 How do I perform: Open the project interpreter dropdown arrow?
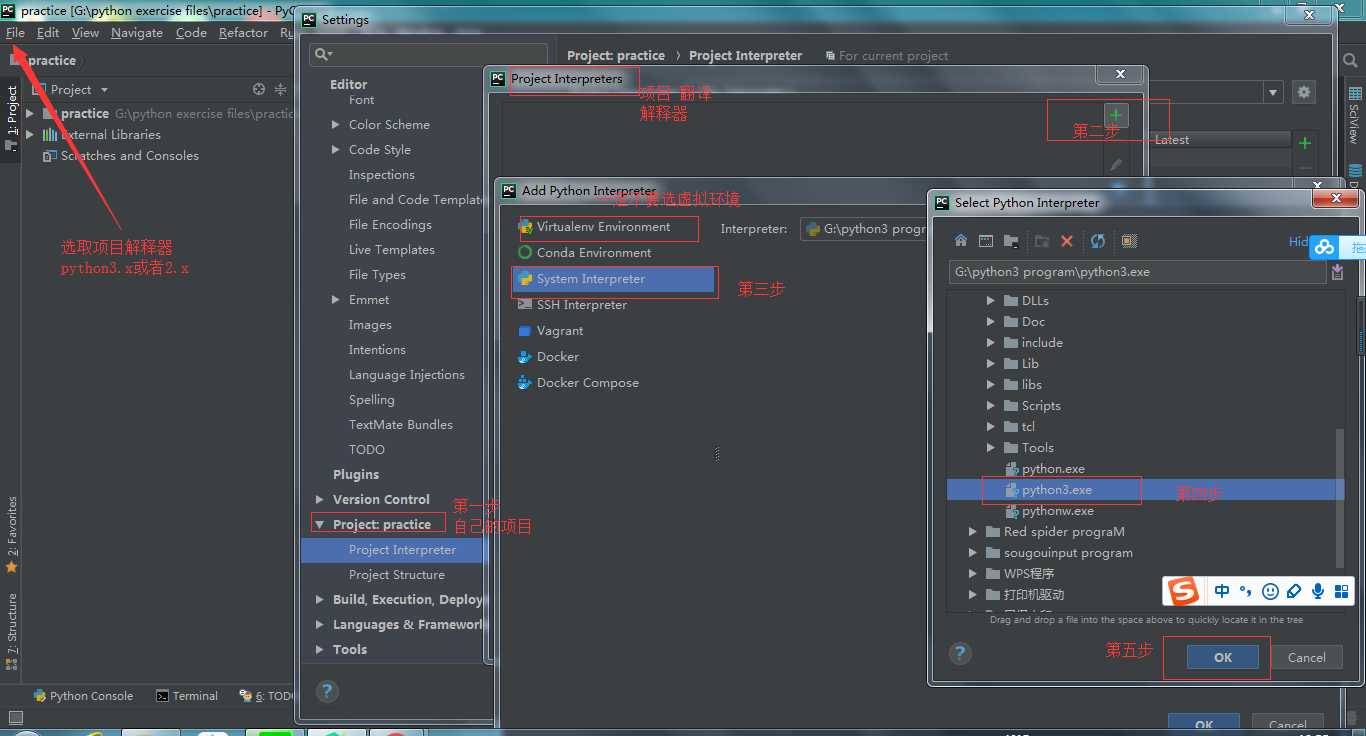(1273, 92)
